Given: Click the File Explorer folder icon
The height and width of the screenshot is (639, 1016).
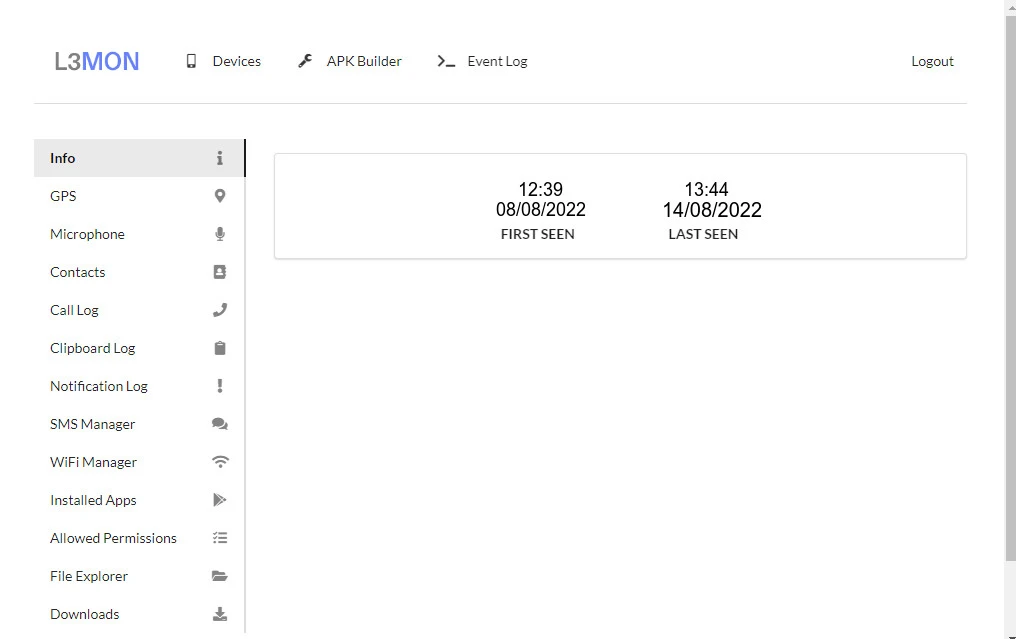Looking at the screenshot, I should [x=220, y=576].
